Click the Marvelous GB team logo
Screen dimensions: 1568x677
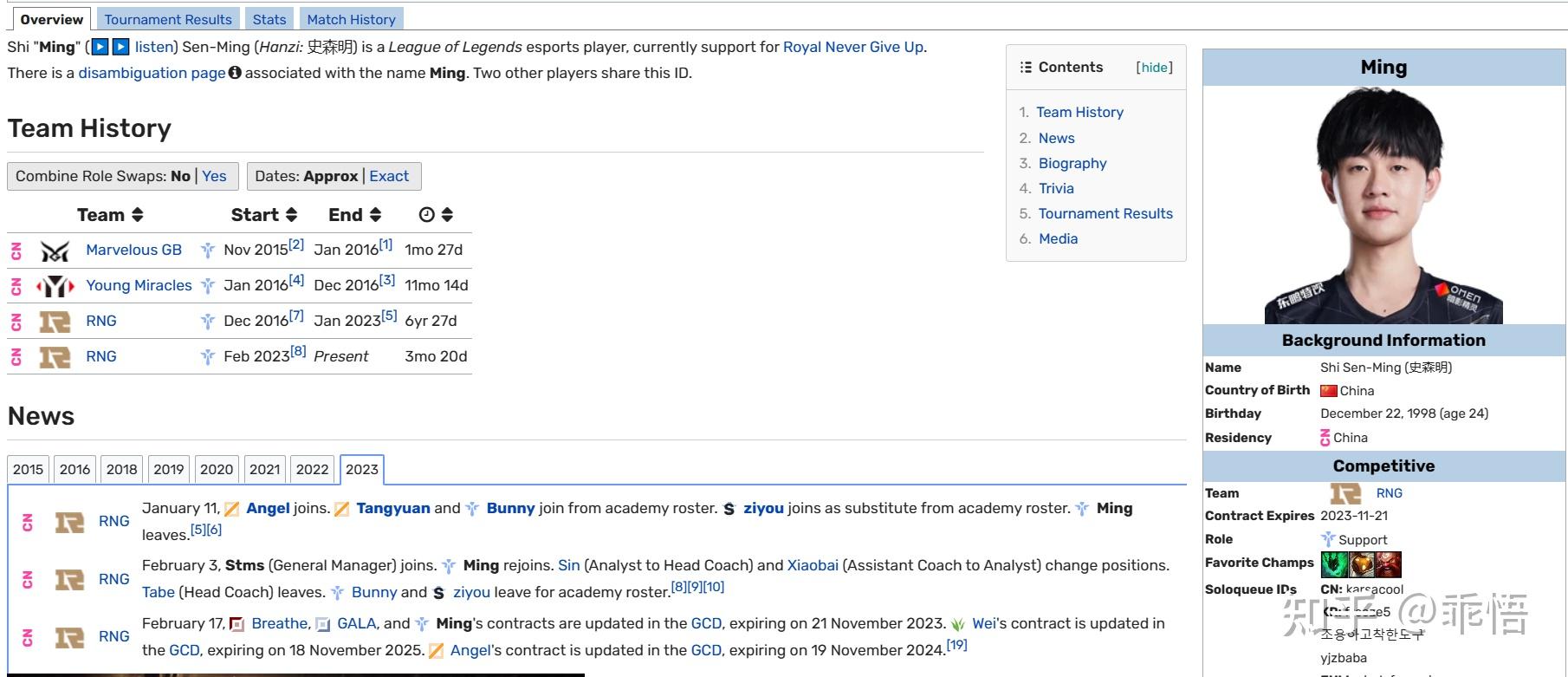55,251
